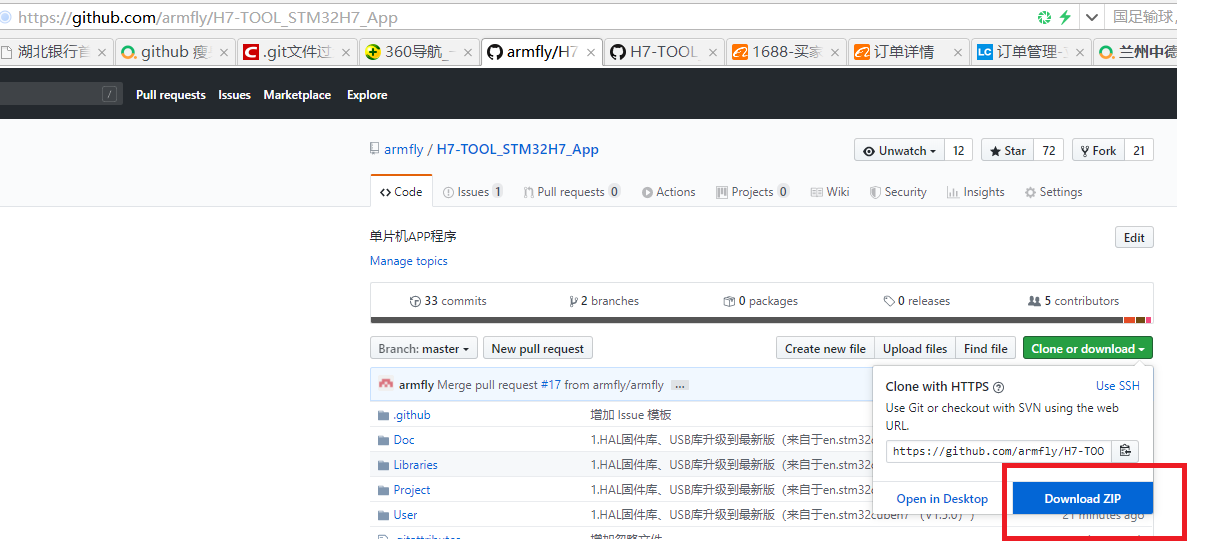Click the armfly commit author avatar

(386, 385)
